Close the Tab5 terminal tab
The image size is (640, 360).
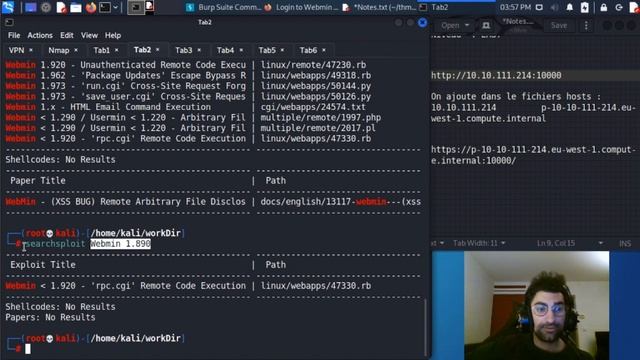tap(282, 50)
